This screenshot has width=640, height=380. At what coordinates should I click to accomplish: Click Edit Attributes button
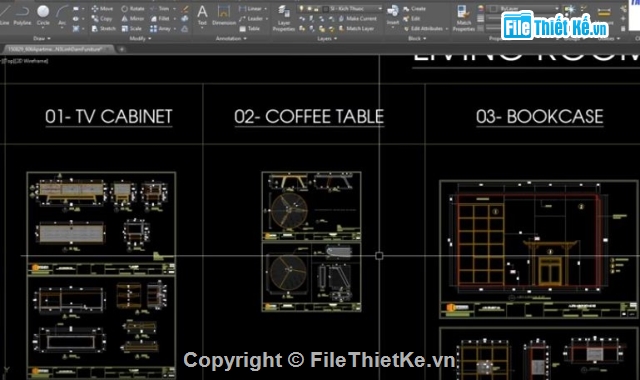click(423, 29)
